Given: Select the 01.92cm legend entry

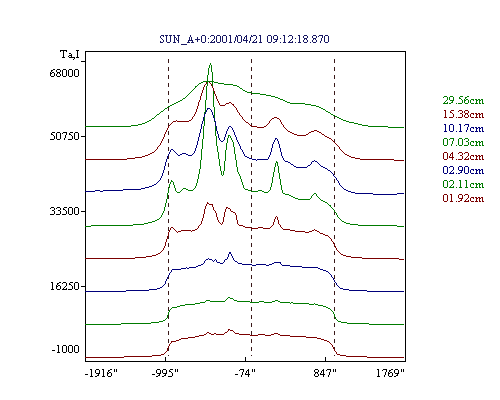Looking at the screenshot, I should [x=463, y=198].
